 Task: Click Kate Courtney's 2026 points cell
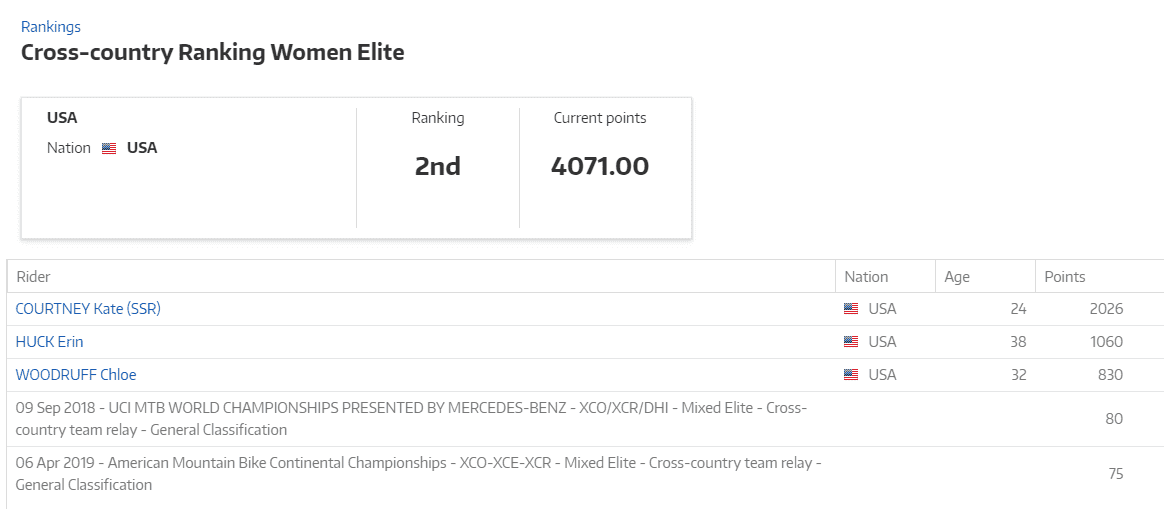[x=1106, y=309]
